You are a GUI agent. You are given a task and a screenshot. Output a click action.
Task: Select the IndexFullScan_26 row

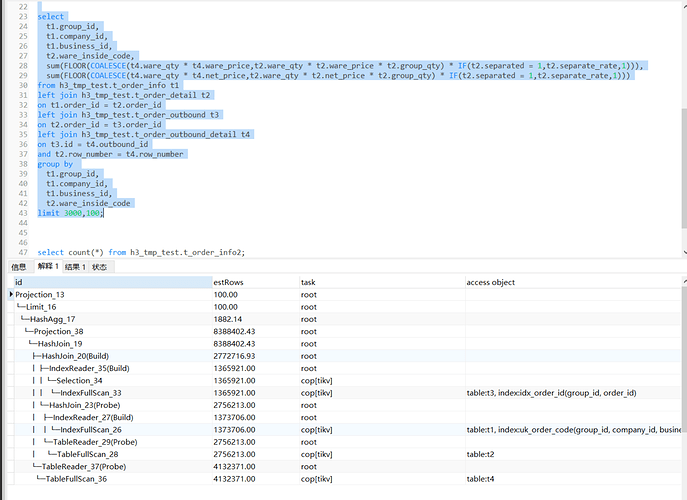tap(345, 429)
